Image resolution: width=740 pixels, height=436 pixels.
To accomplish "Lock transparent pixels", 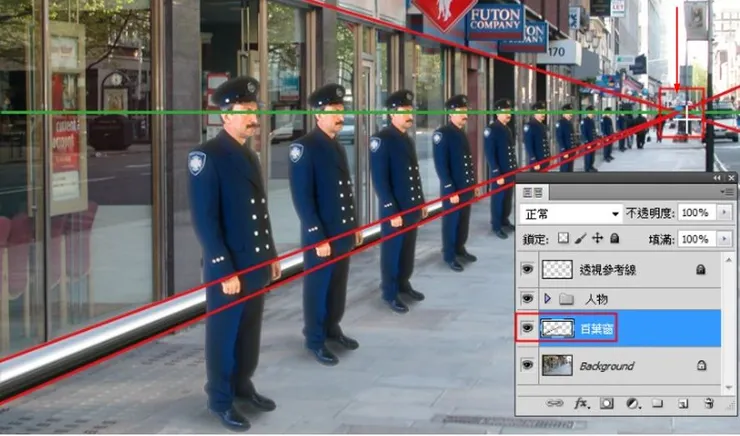I will (x=563, y=238).
